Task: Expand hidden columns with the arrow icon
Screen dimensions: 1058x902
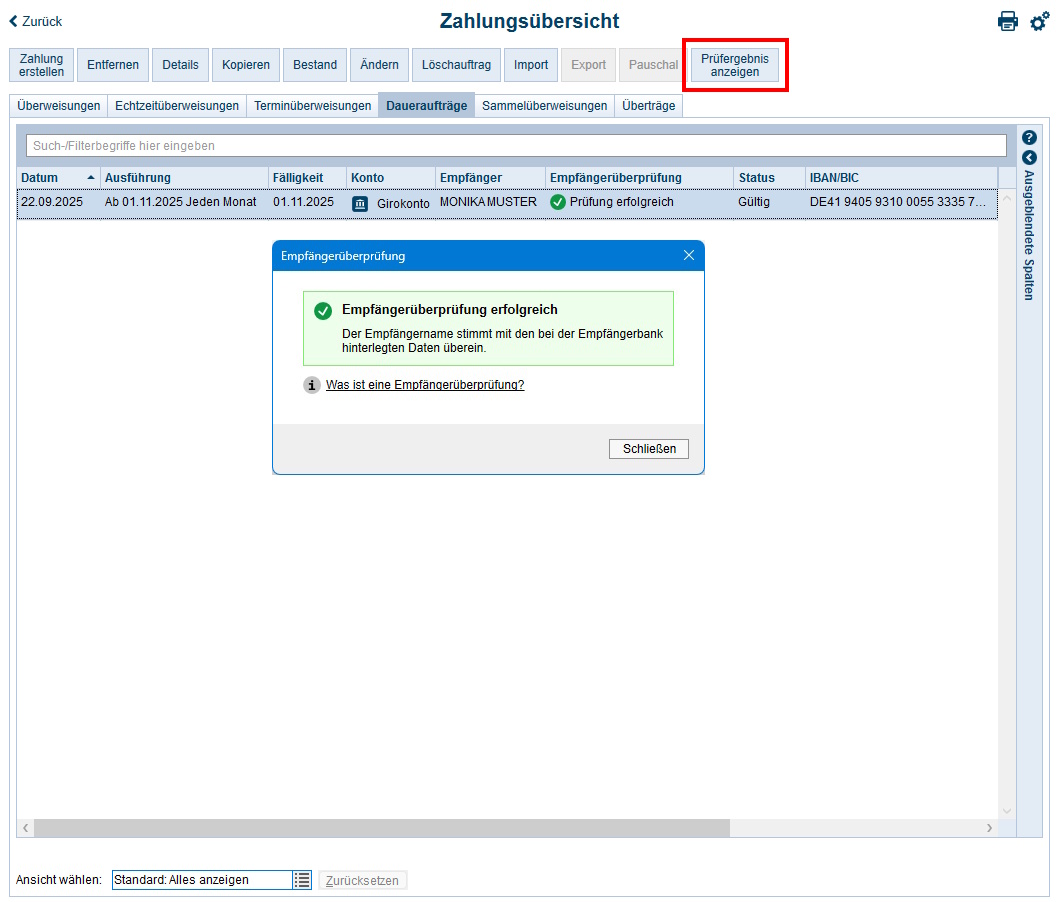Action: pyautogui.click(x=1029, y=158)
